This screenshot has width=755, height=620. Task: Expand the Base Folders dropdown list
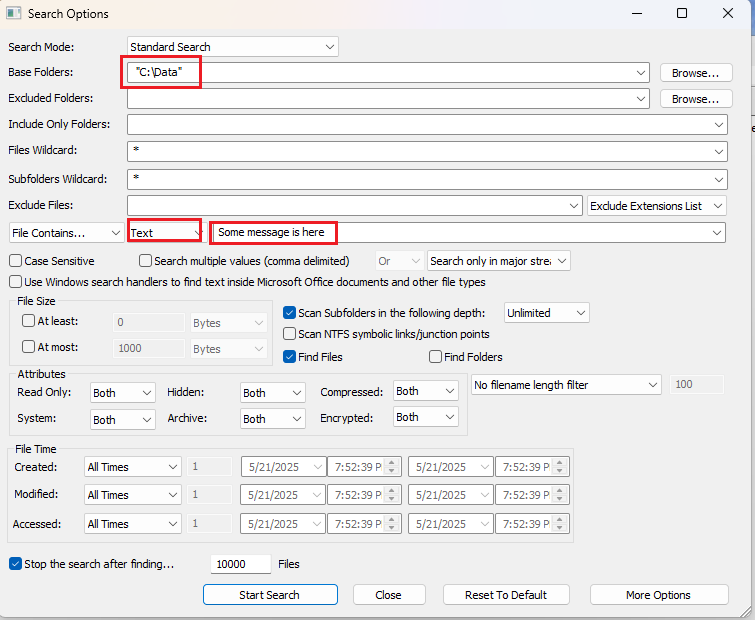click(x=640, y=73)
